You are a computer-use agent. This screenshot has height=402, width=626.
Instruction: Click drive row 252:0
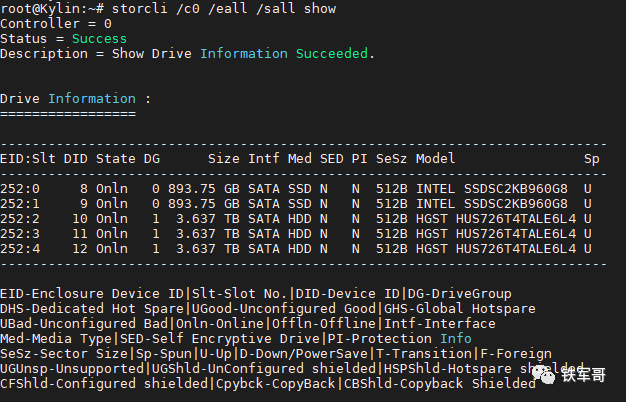pyautogui.click(x=20, y=188)
